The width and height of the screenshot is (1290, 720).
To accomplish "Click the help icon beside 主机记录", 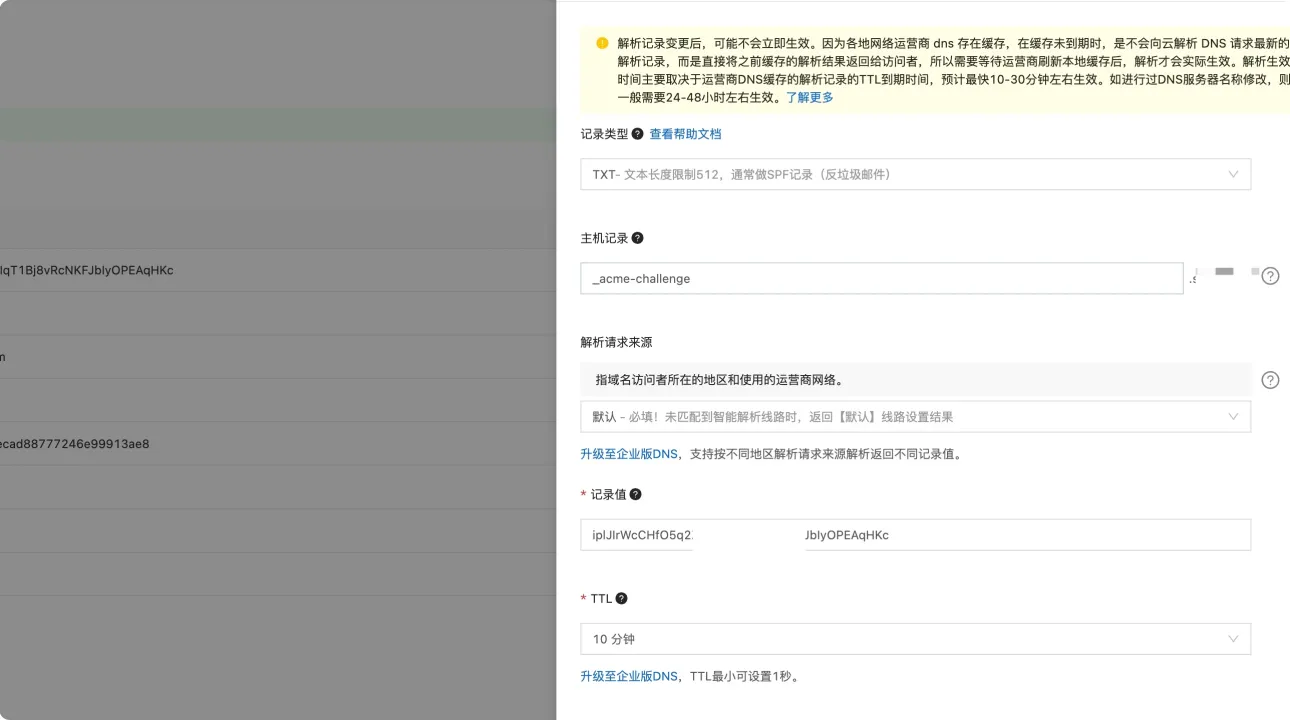I will pyautogui.click(x=637, y=238).
